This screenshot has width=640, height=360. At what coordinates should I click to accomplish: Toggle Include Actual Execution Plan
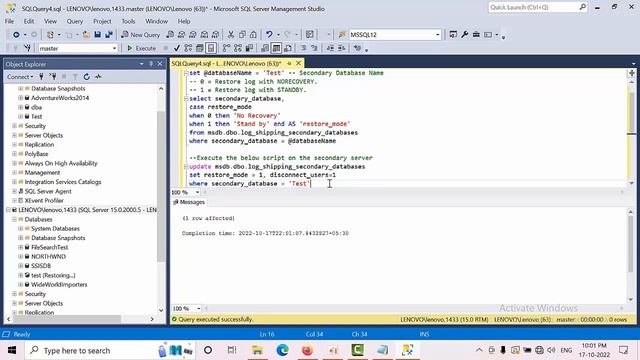(x=227, y=48)
